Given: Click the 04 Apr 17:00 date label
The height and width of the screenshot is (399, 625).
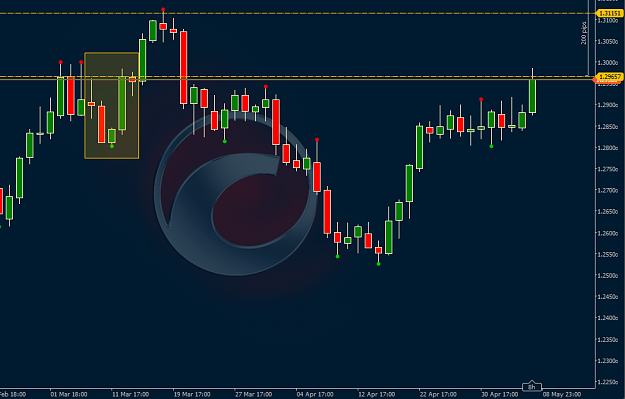Looking at the screenshot, I should [315, 395].
